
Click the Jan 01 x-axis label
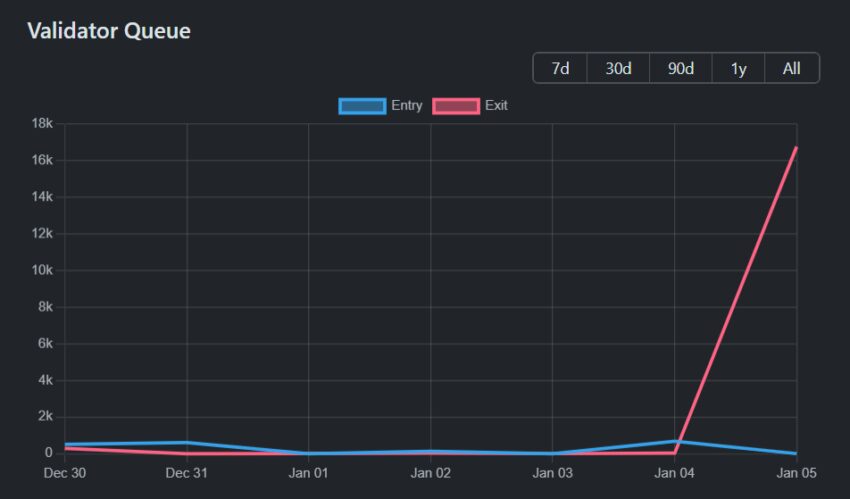point(308,472)
